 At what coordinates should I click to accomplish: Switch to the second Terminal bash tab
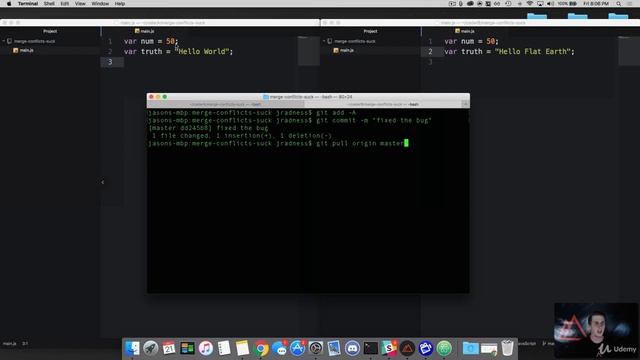point(383,104)
